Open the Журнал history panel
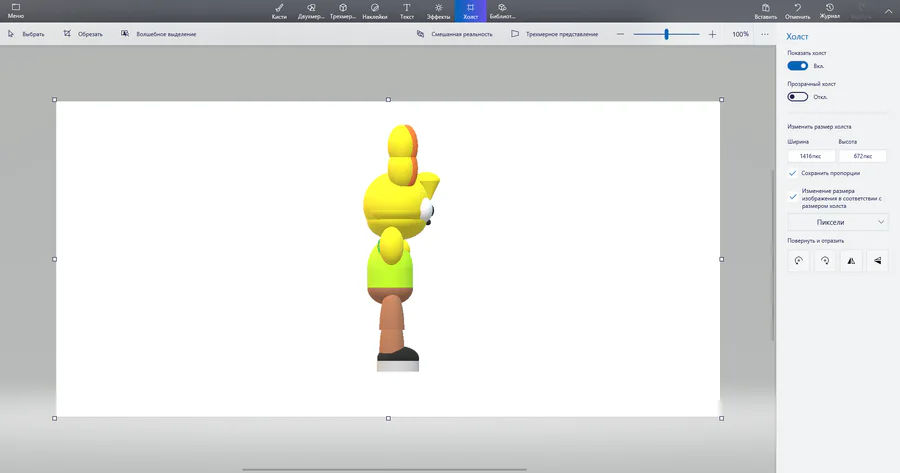Screen dimensions: 900x473 pos(829,11)
